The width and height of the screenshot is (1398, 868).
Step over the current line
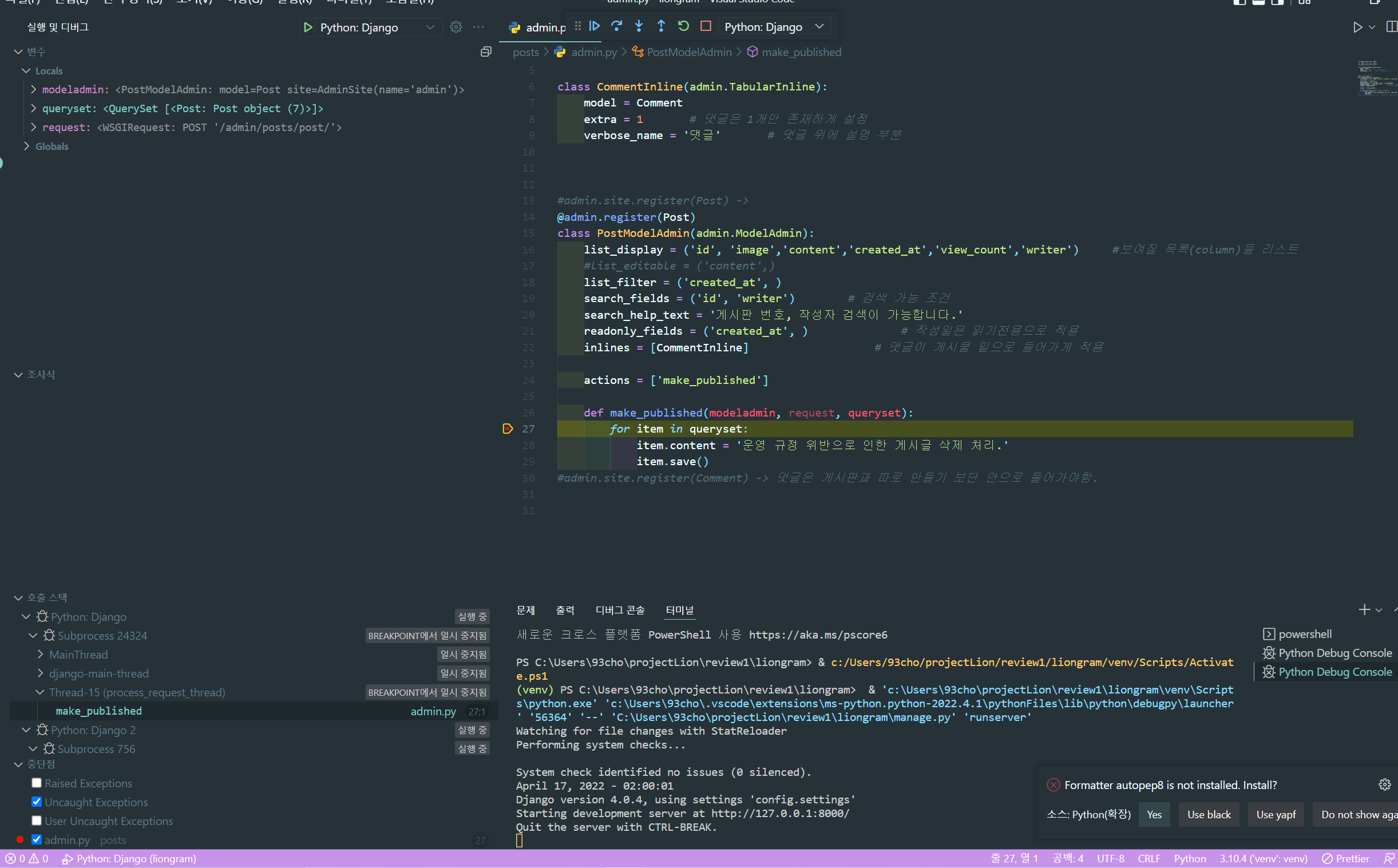click(x=617, y=26)
